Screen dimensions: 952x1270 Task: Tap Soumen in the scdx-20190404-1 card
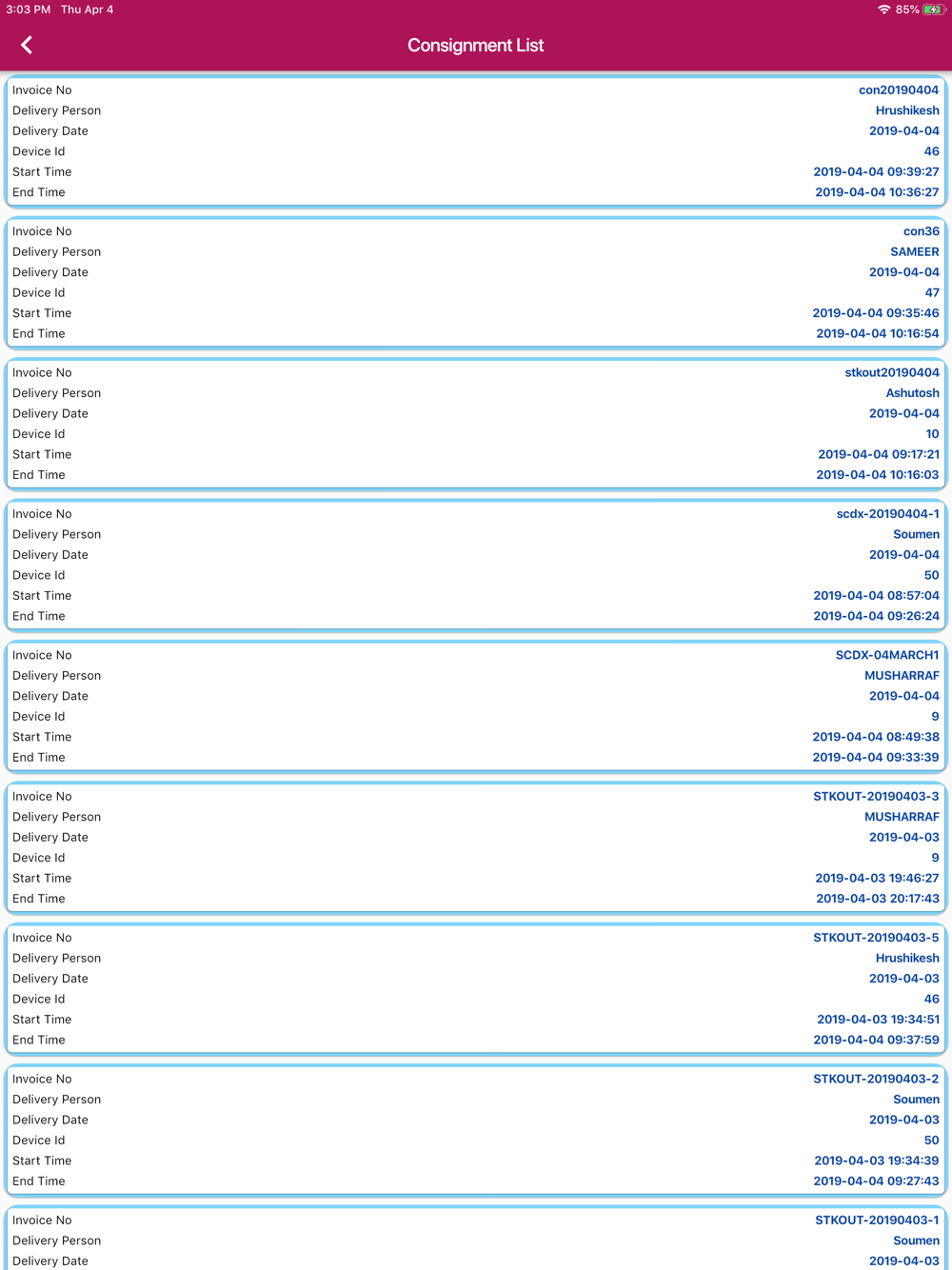coord(916,534)
